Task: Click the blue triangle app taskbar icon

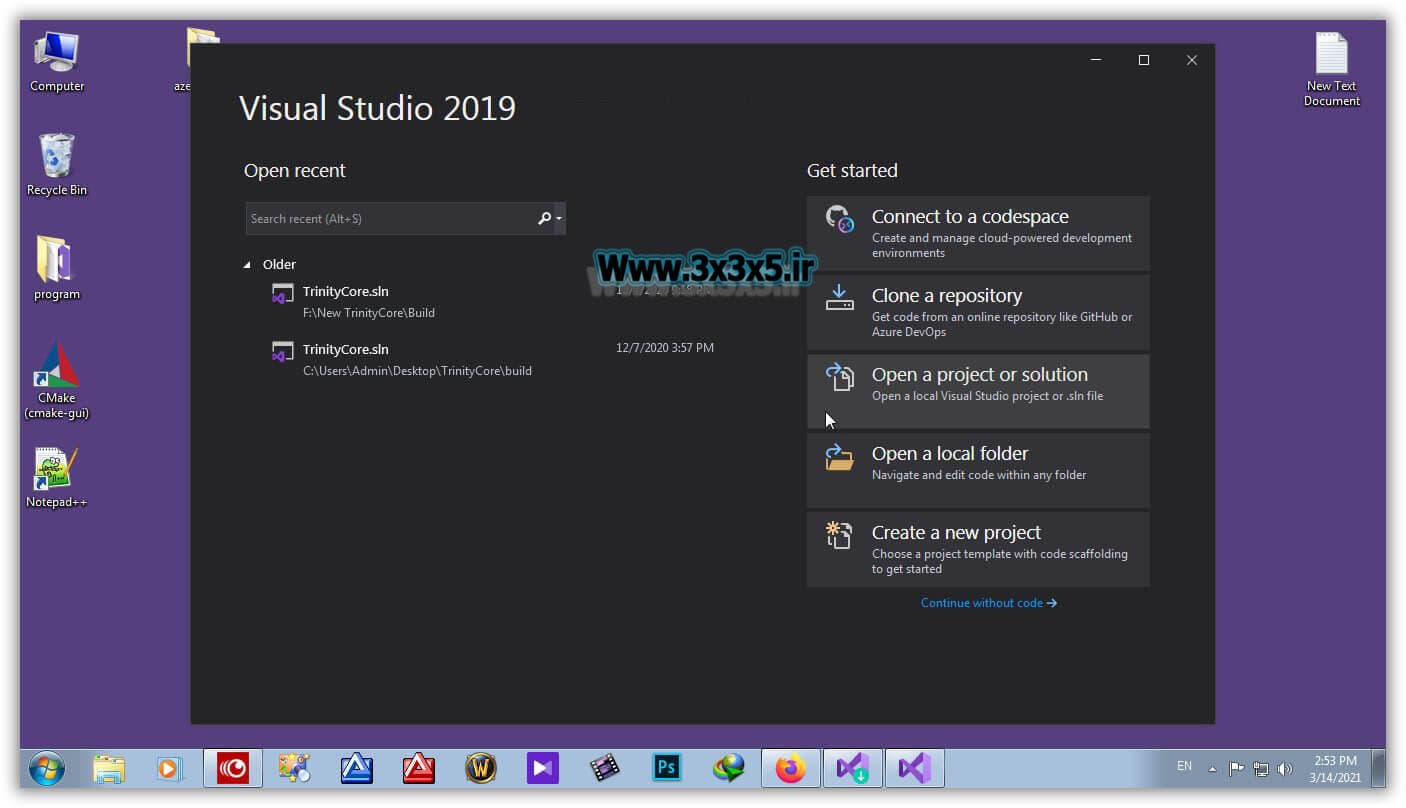Action: (357, 768)
